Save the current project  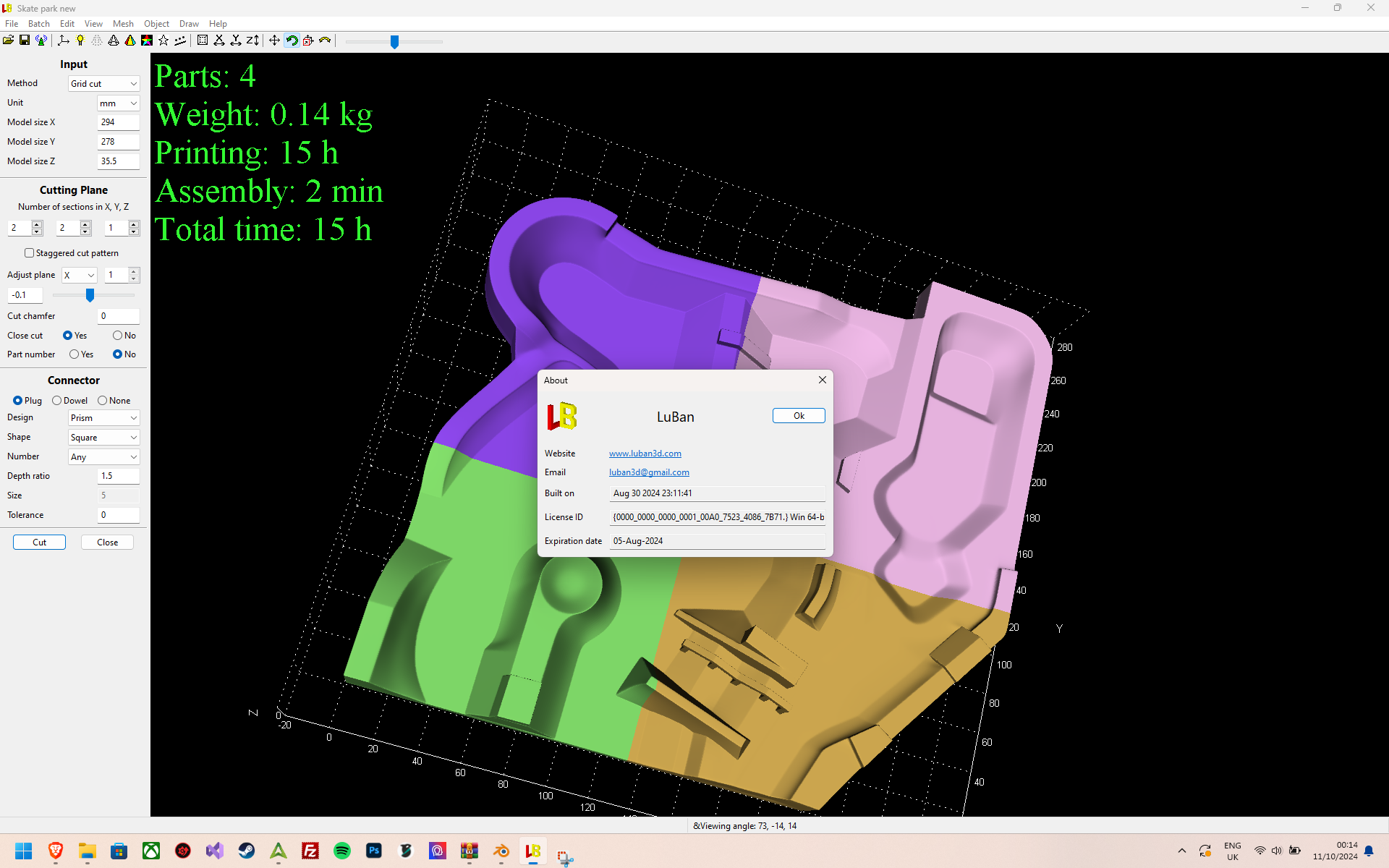pyautogui.click(x=24, y=41)
